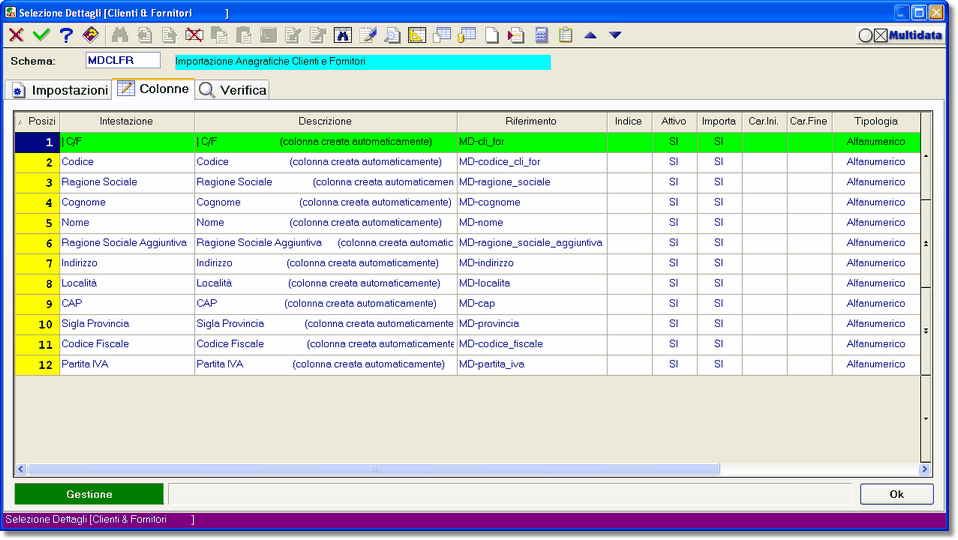Viewport: 958px width, 540px height.
Task: Click the Tipologia column header
Action: tap(876, 121)
